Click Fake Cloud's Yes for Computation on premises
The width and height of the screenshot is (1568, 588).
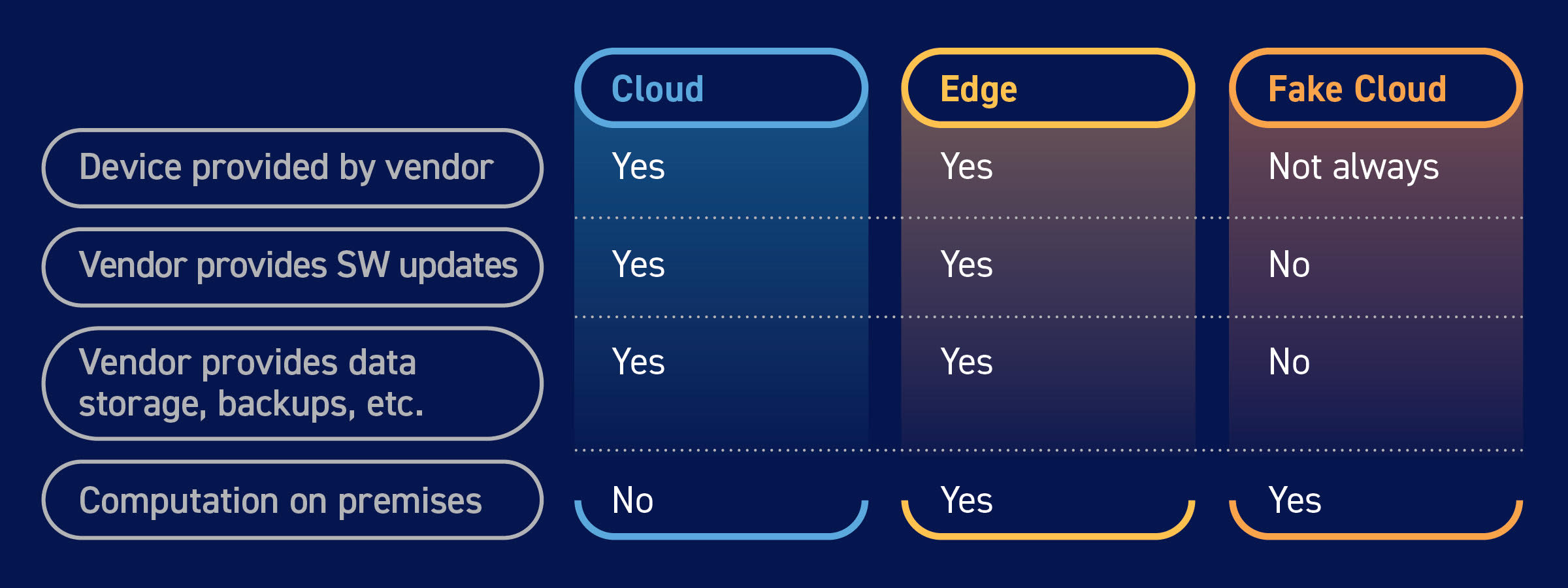(x=1294, y=500)
